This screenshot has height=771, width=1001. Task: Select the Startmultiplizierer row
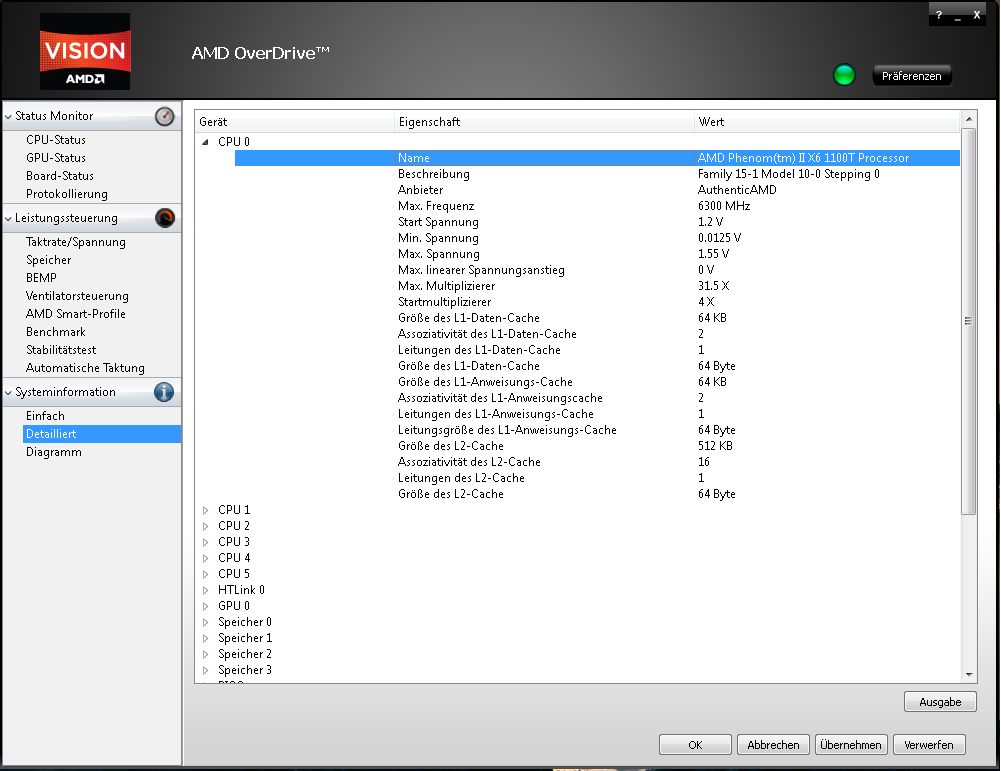pos(598,302)
